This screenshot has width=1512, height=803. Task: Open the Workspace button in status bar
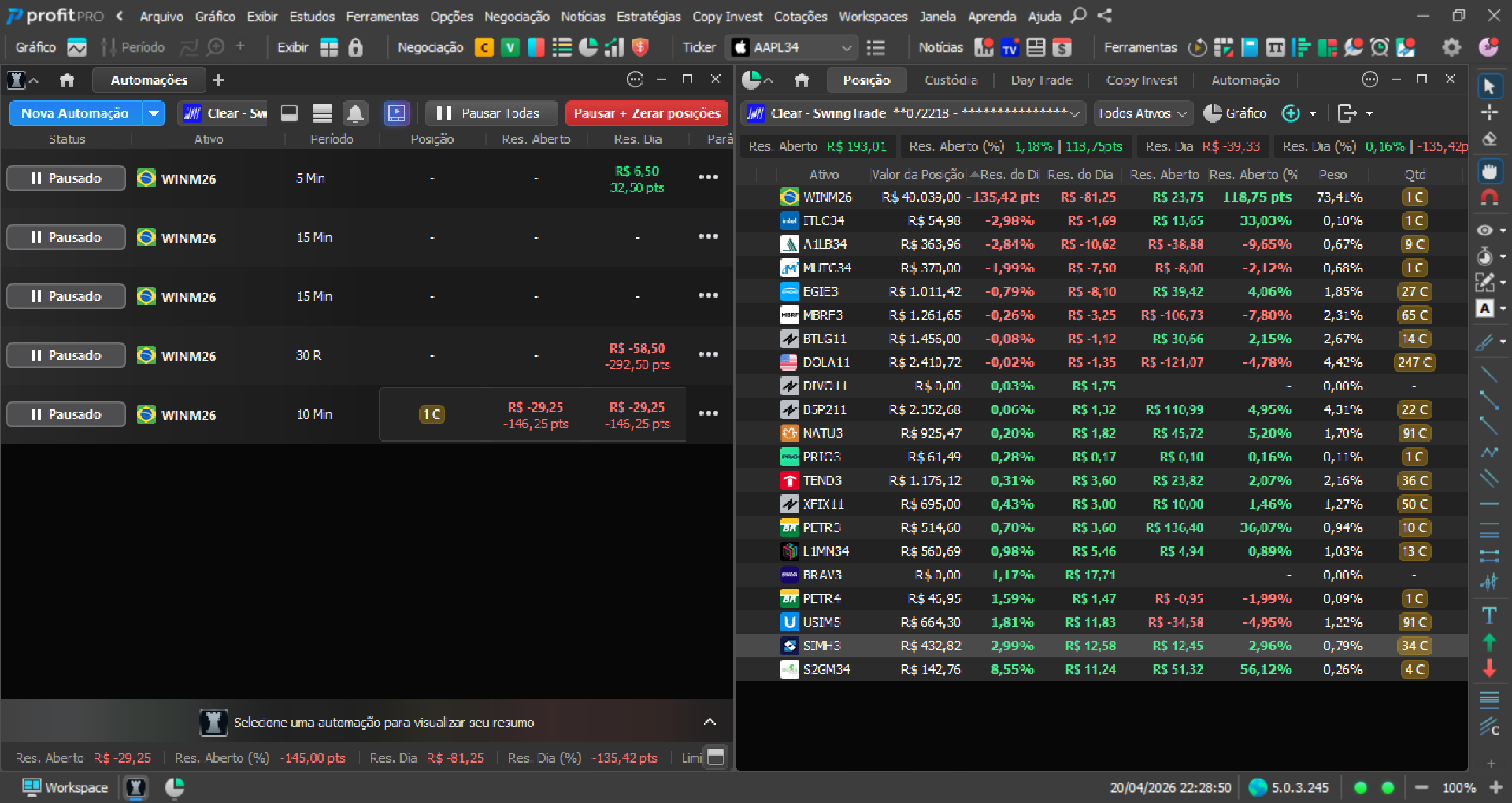click(65, 787)
